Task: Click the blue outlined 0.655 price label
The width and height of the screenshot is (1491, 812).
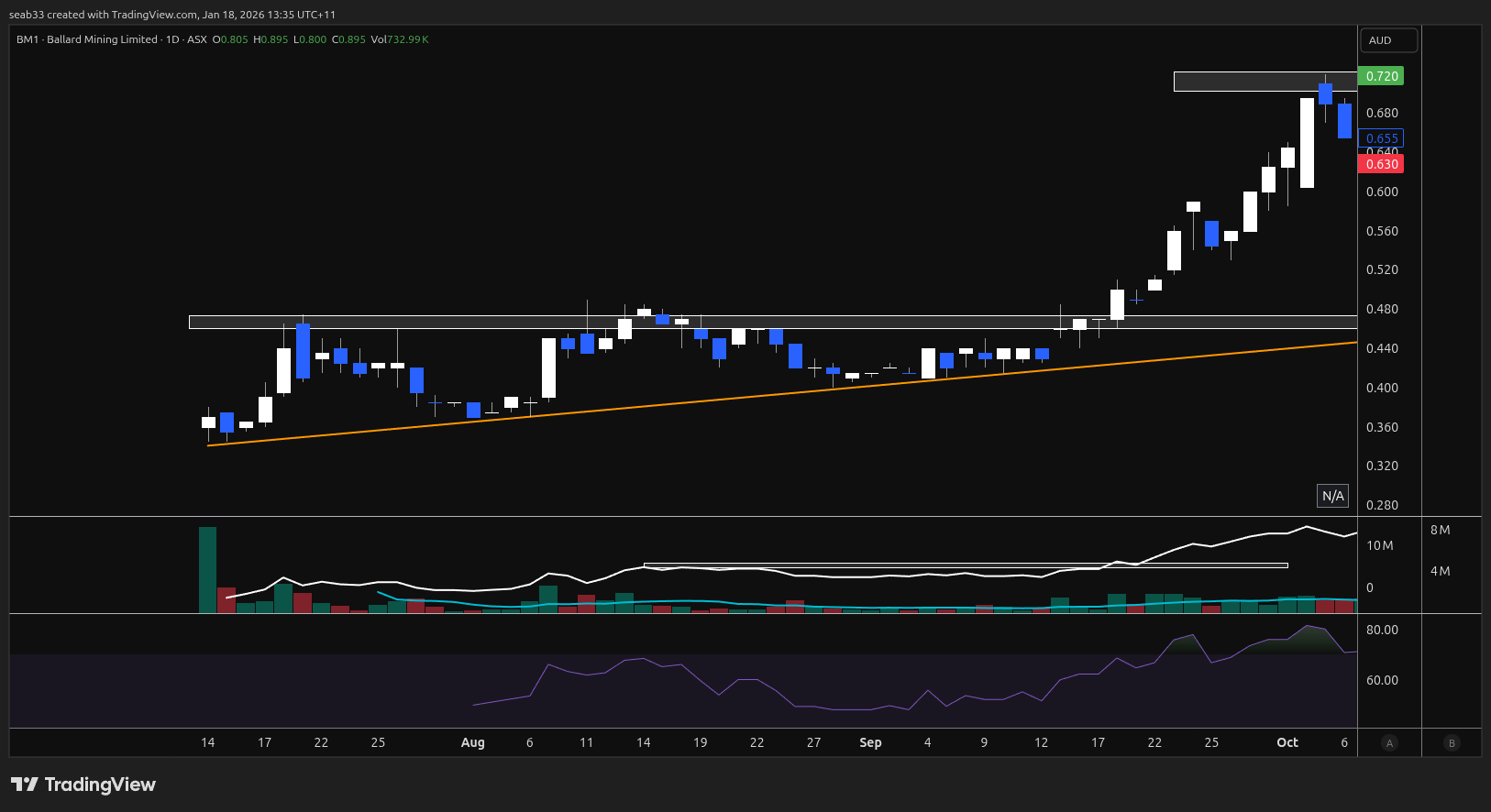Action: point(1381,138)
